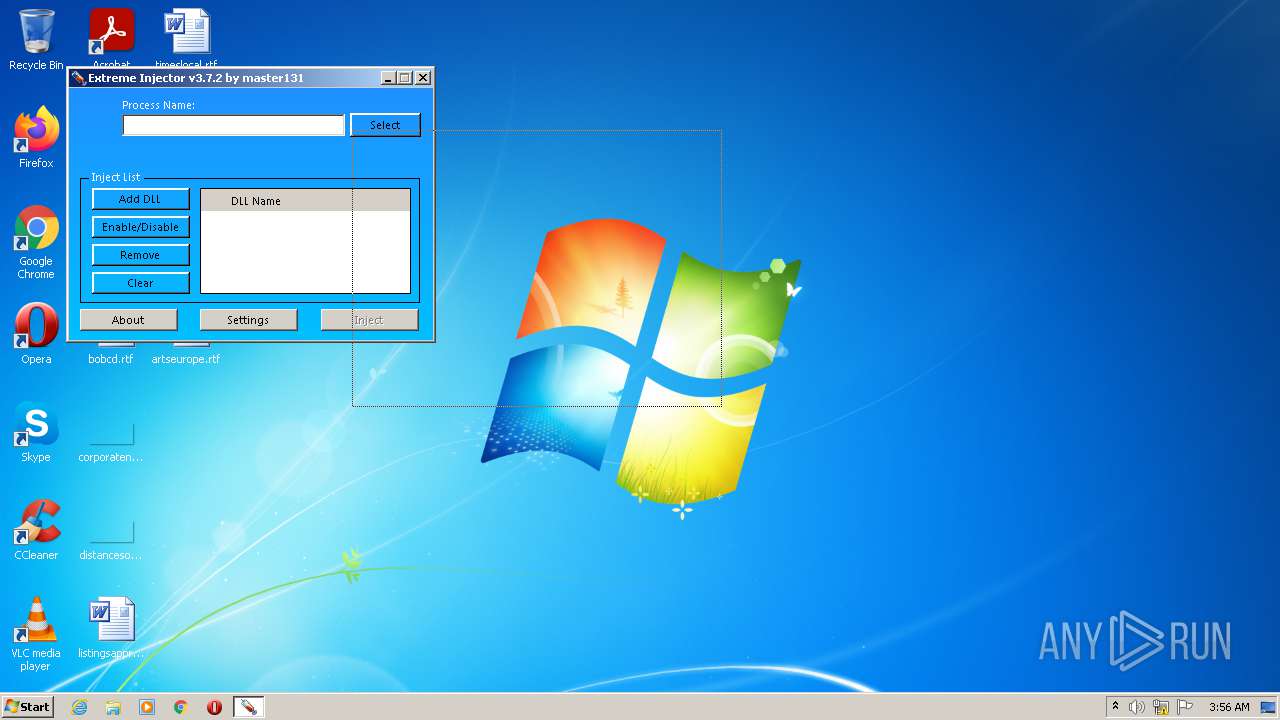Click Select button for process

pos(385,125)
